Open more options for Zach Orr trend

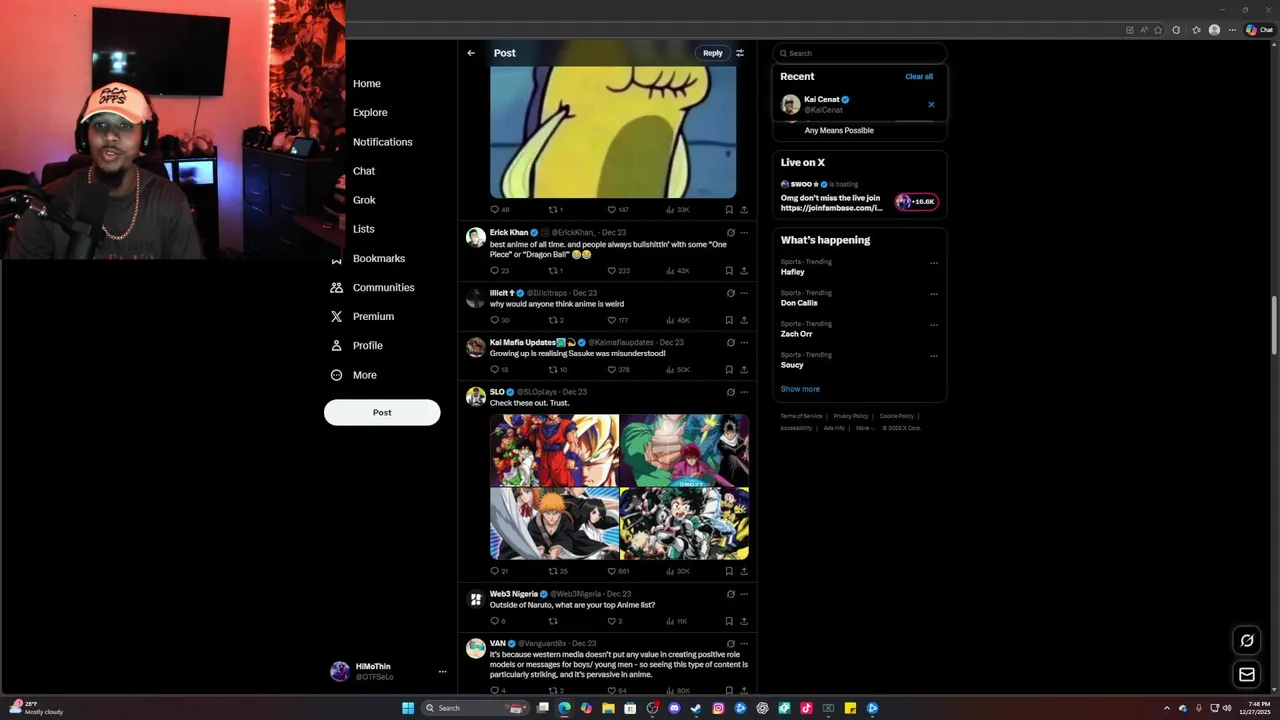click(x=934, y=325)
